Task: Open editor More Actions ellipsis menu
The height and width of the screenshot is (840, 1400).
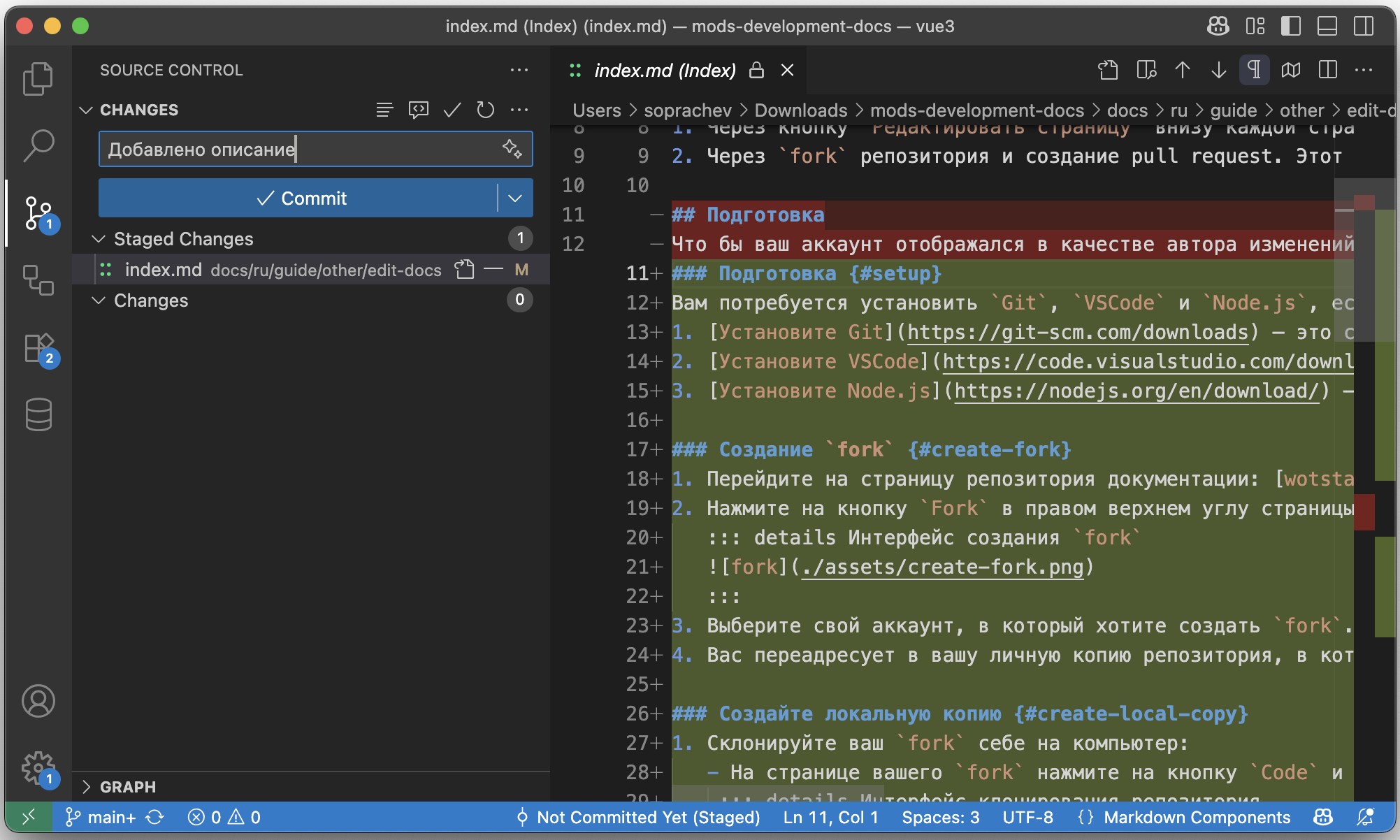Action: (1363, 70)
